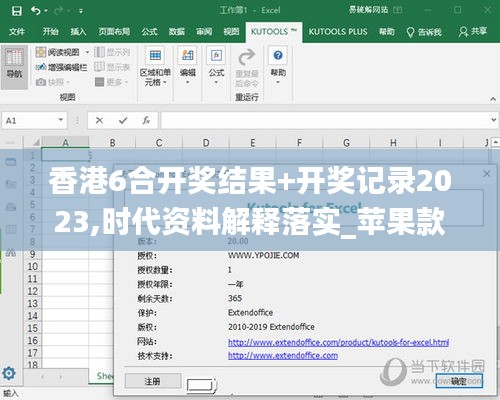Click the 重复最后命令 rerun button
This screenshot has width=500, height=400.
tap(247, 68)
